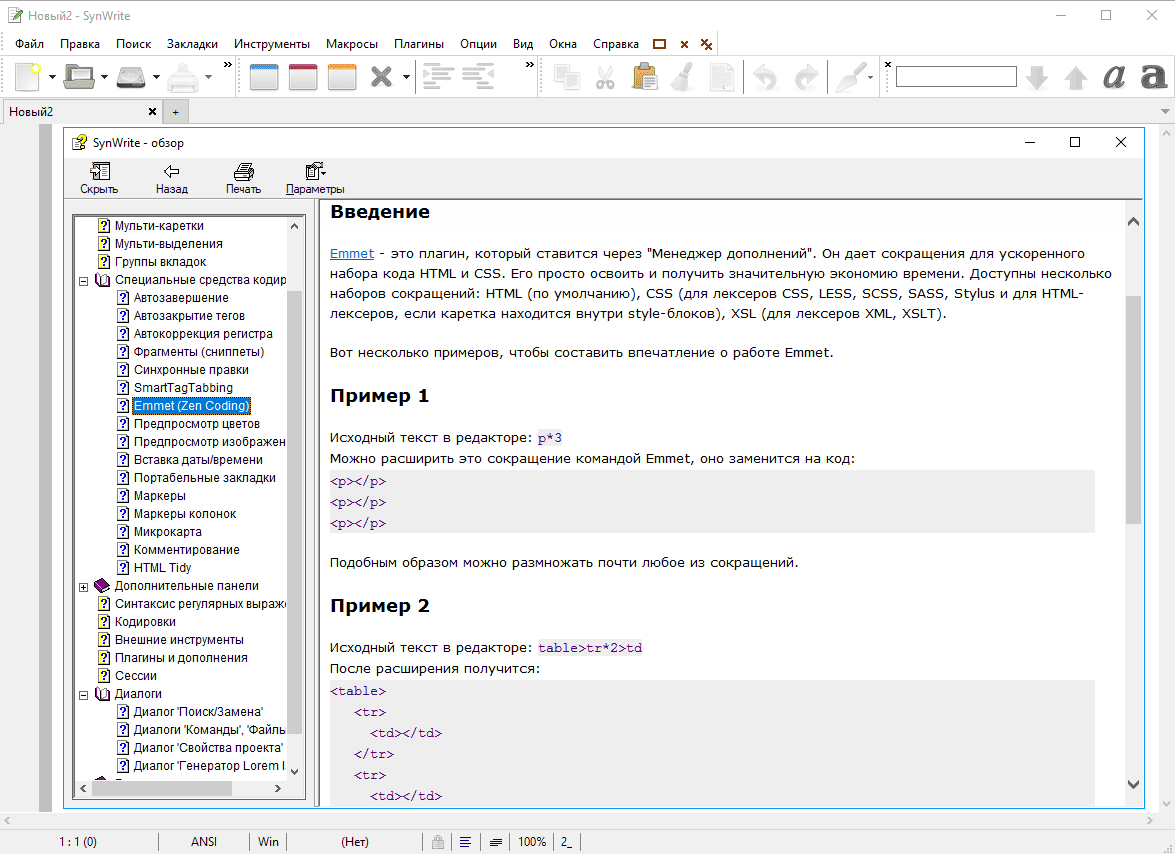Add a new tab with plus button
The image size is (1175, 854).
click(x=175, y=112)
